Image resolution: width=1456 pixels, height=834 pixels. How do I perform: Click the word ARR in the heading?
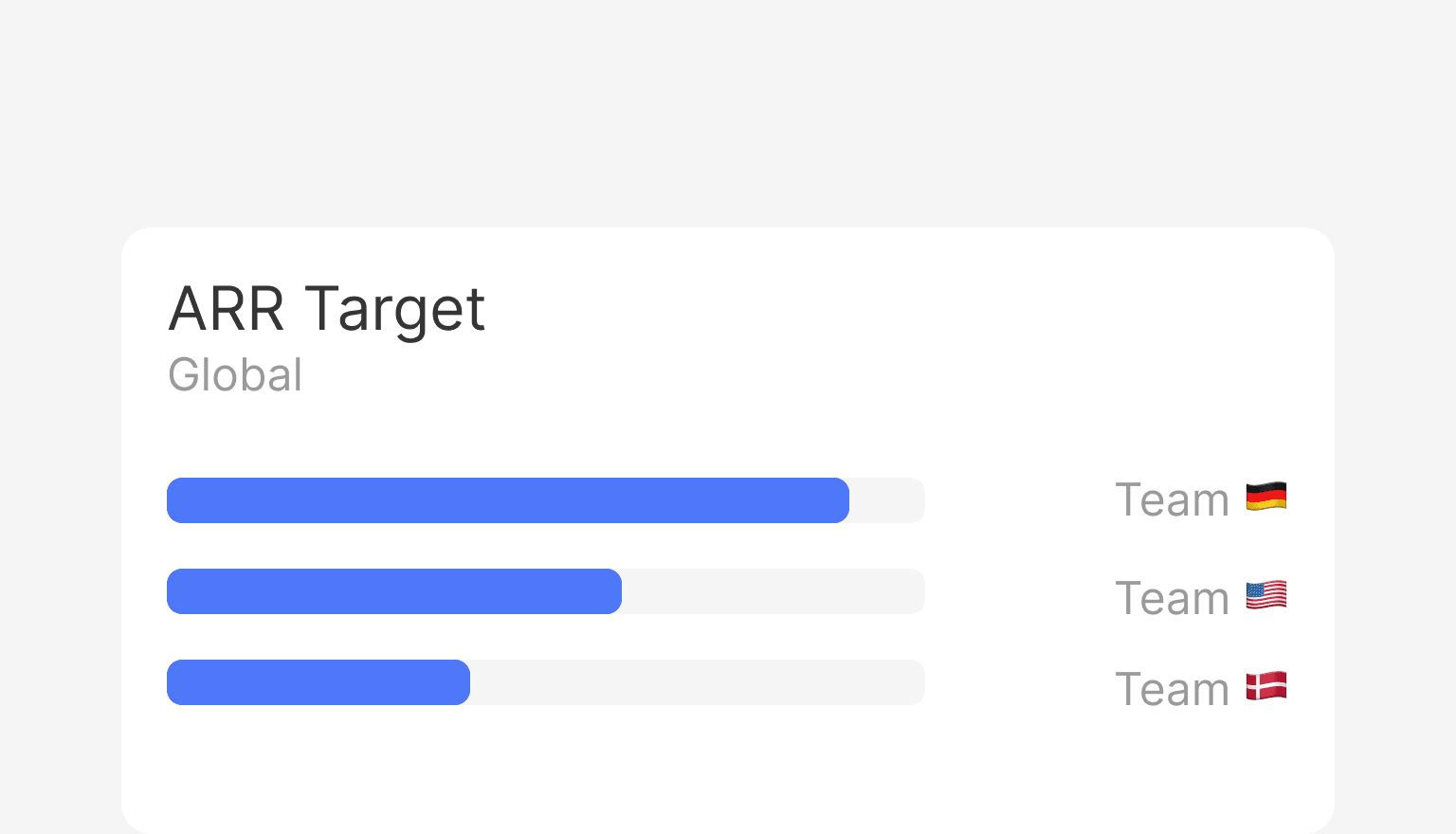pyautogui.click(x=227, y=309)
